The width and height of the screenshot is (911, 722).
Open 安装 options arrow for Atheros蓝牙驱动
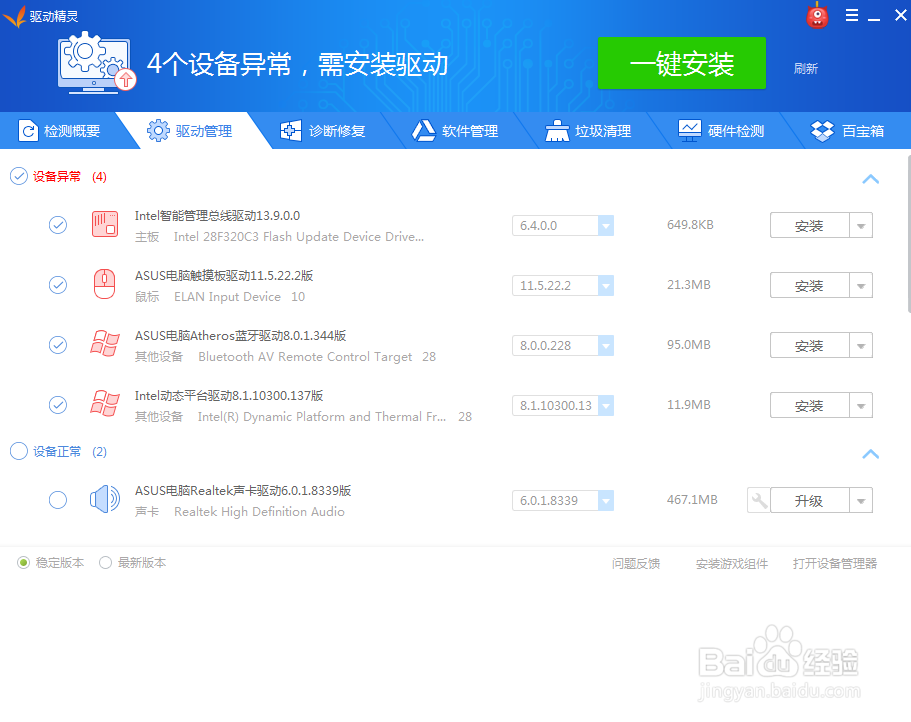pos(861,345)
